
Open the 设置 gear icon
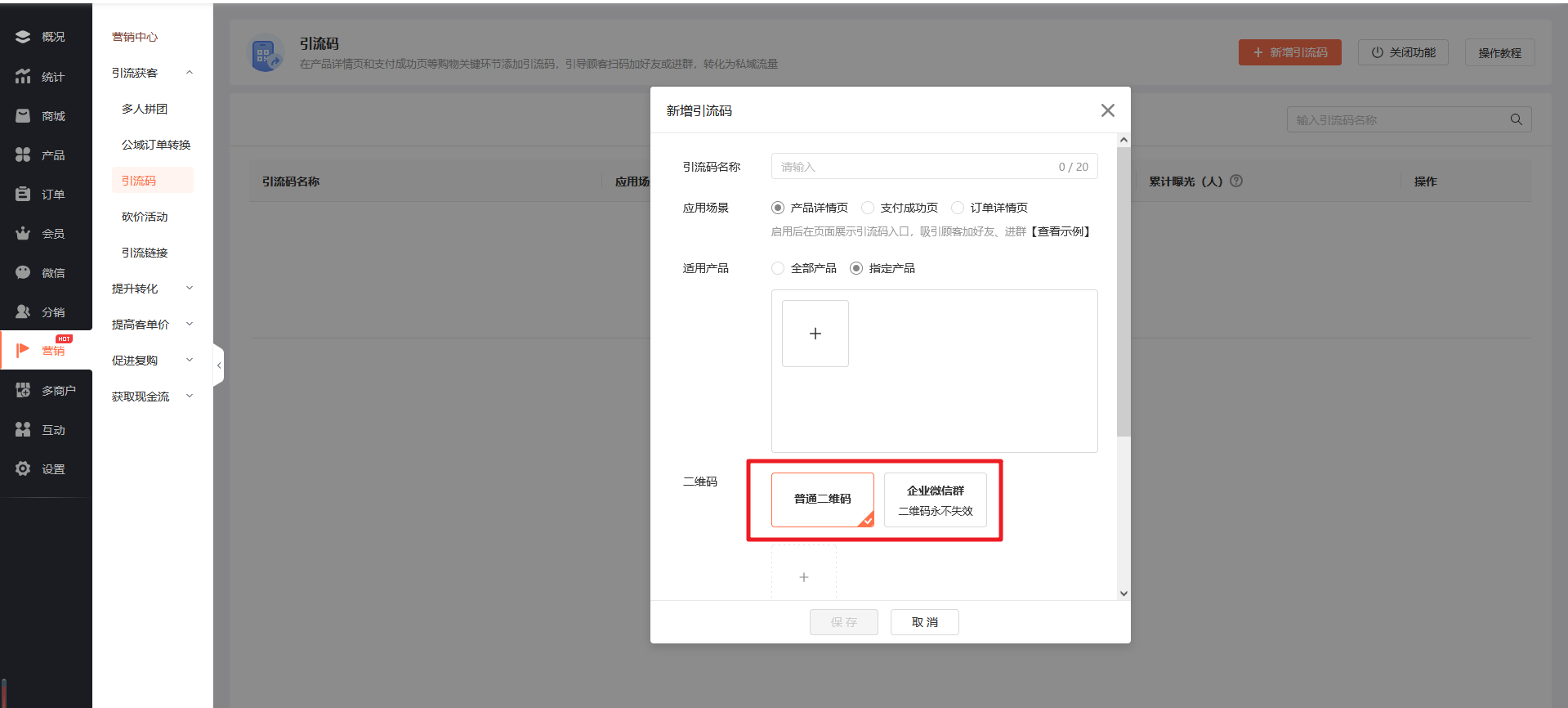pyautogui.click(x=23, y=468)
